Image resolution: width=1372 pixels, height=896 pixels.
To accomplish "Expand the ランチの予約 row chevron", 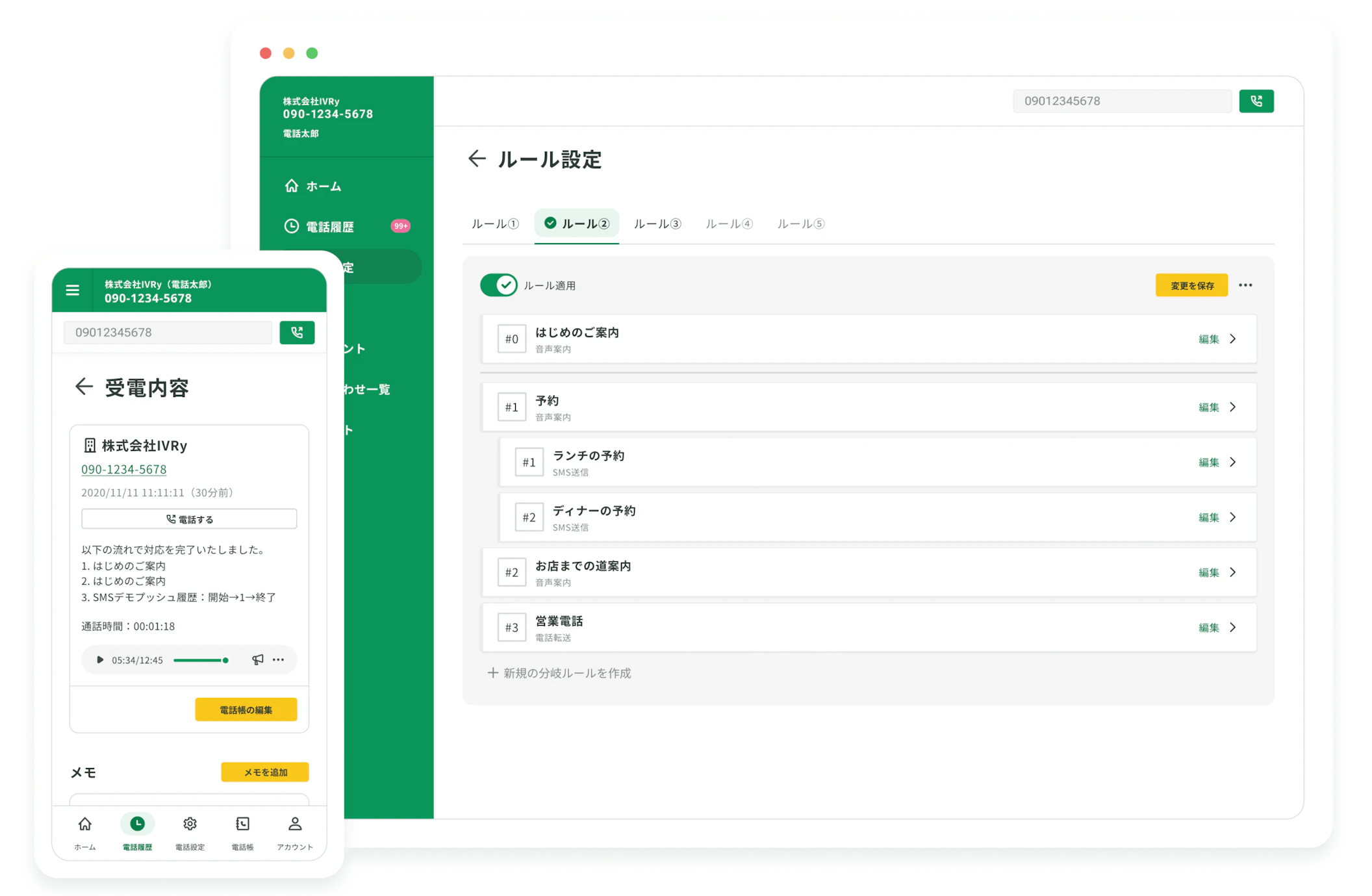I will pyautogui.click(x=1232, y=463).
